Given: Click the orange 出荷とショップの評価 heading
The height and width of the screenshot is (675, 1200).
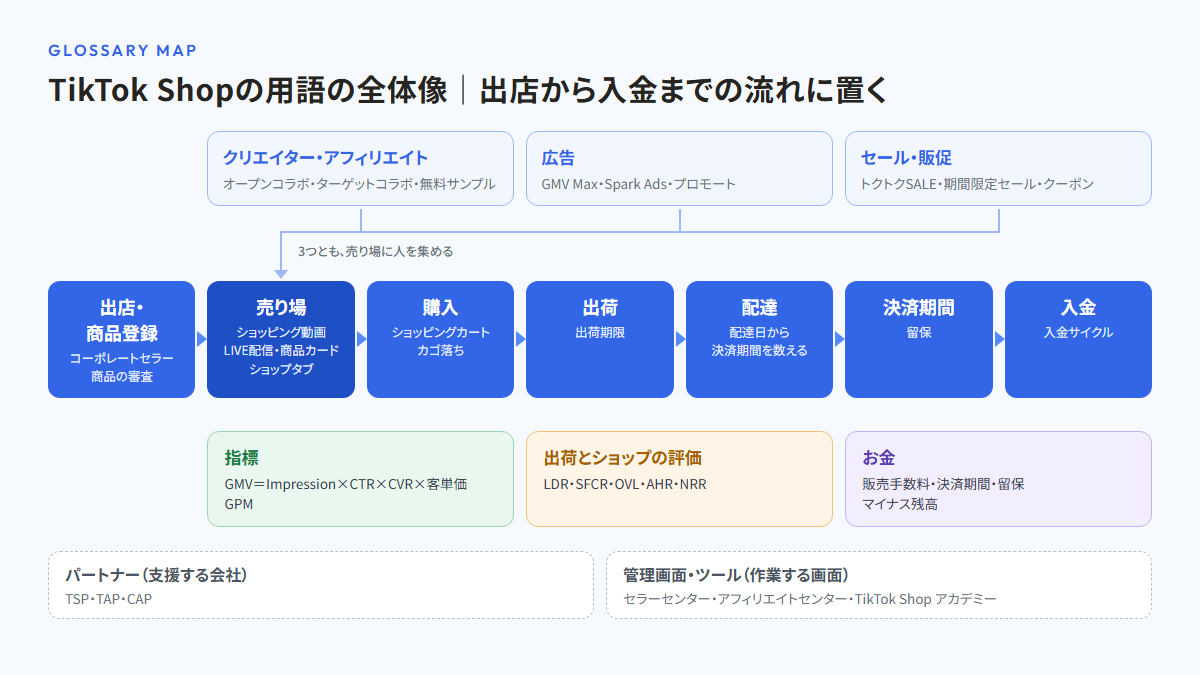Looking at the screenshot, I should pos(623,458).
